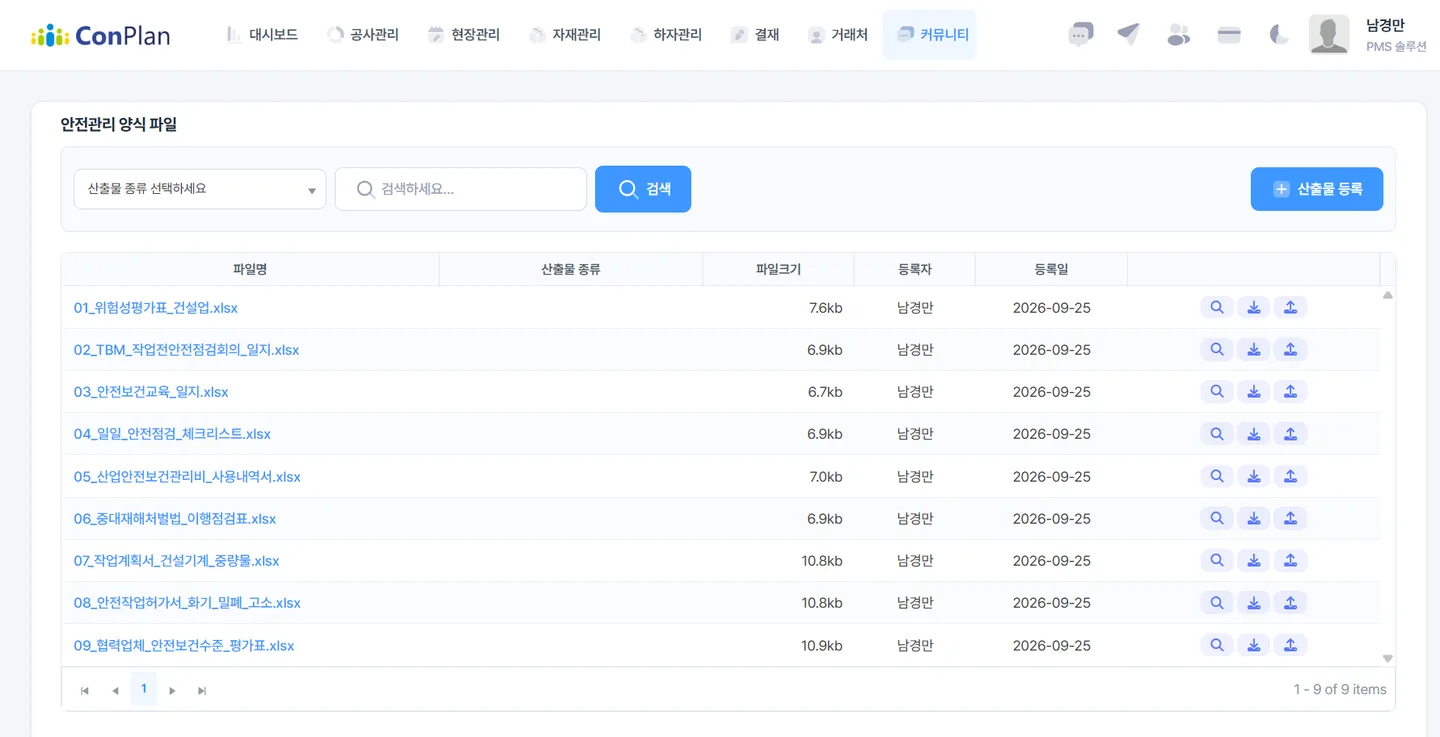Download 09_협력업체_안전보건수준_평가표.xlsx file

(x=1254, y=646)
